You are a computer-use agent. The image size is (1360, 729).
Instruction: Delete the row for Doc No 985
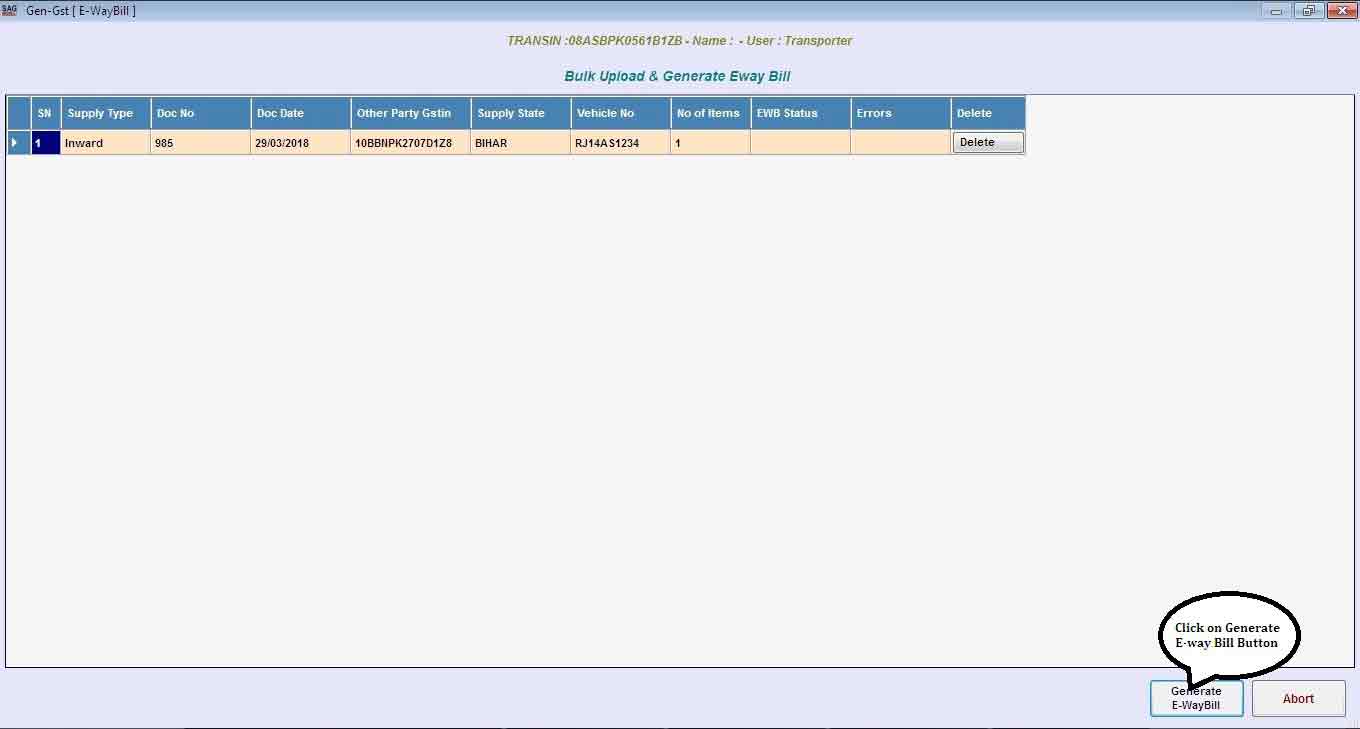pos(987,143)
